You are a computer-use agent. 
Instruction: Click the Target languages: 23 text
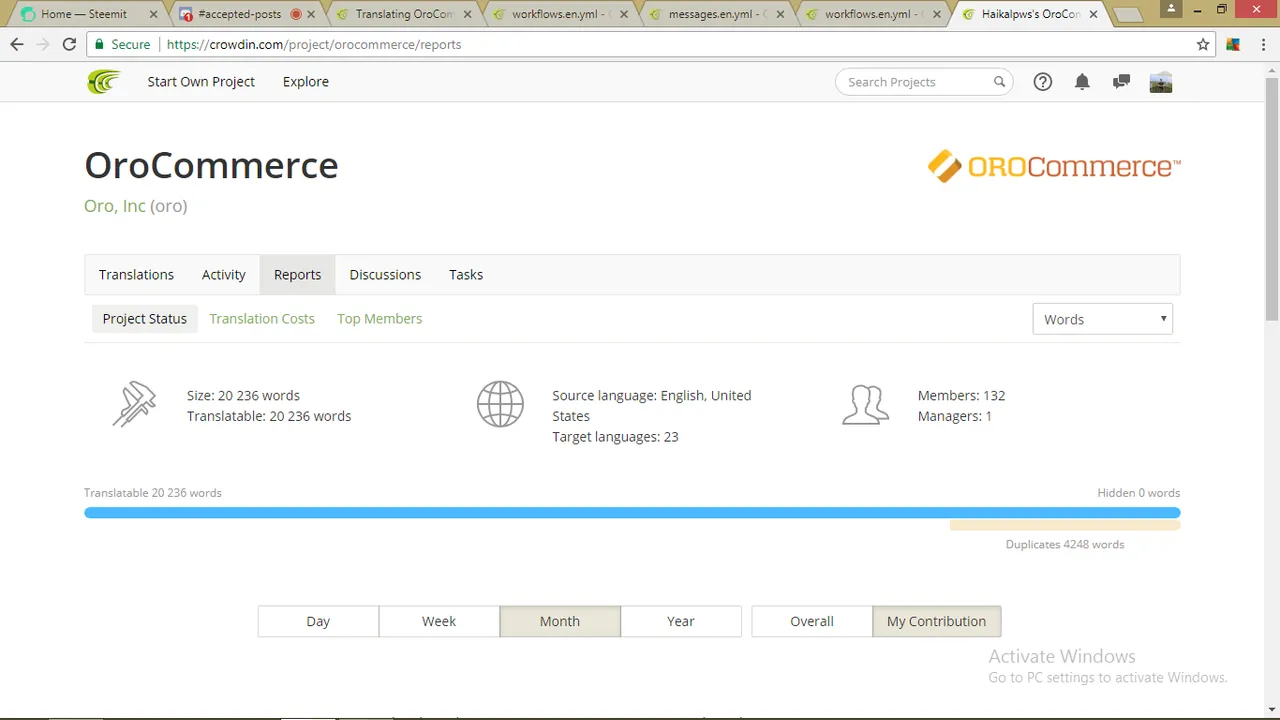[615, 437]
